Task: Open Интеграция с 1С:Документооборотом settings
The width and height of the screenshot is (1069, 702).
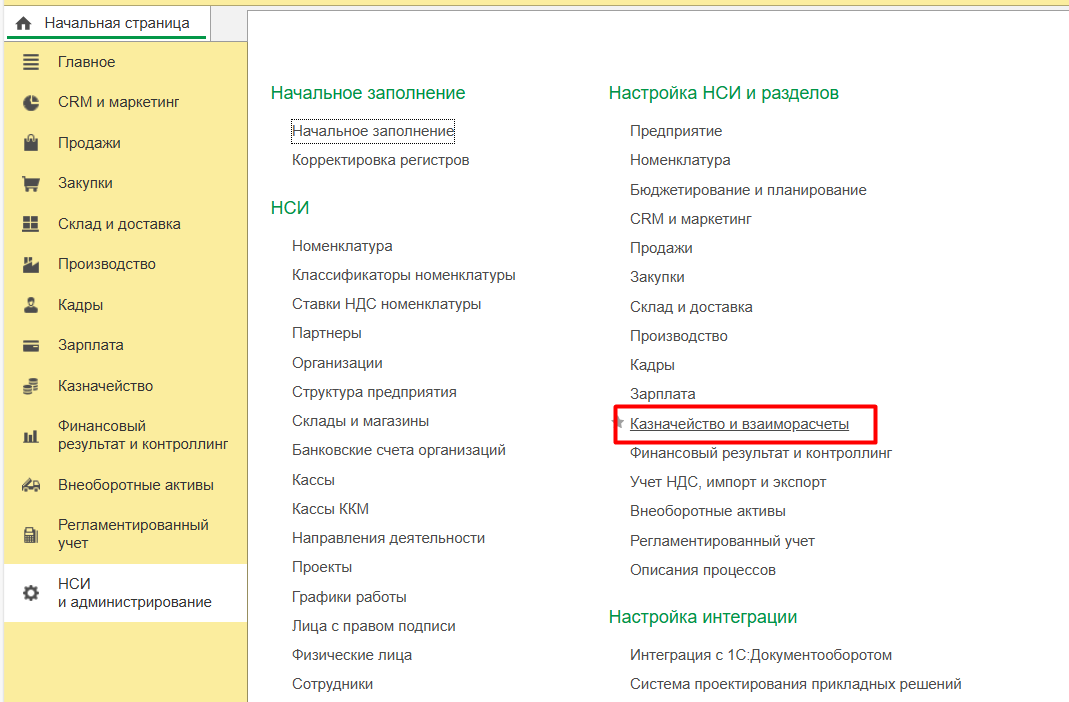Action: click(x=760, y=655)
